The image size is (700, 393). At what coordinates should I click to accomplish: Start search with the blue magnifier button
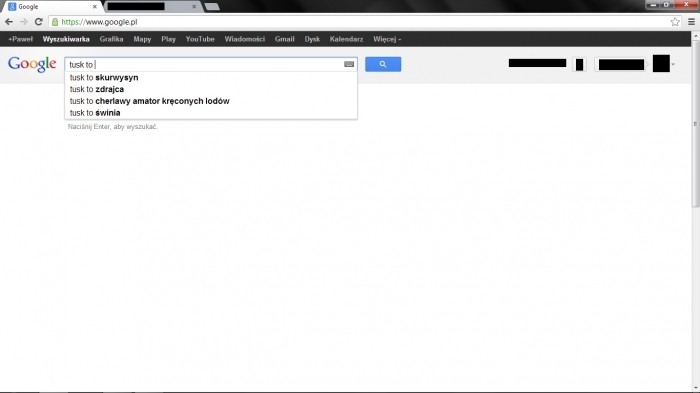(383, 64)
